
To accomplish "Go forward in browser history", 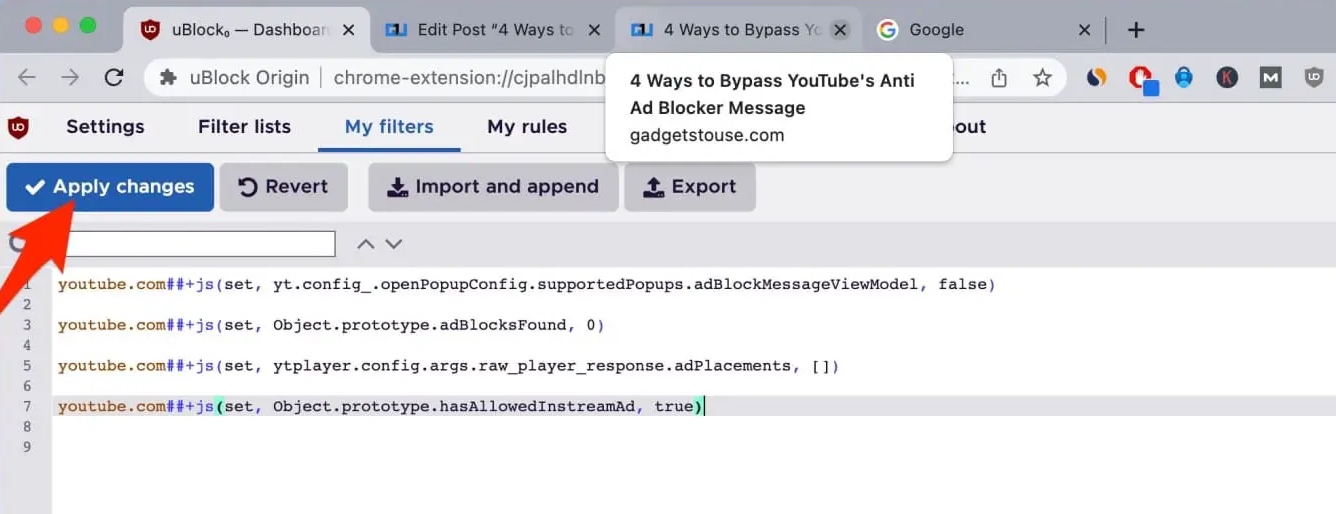I will point(70,77).
